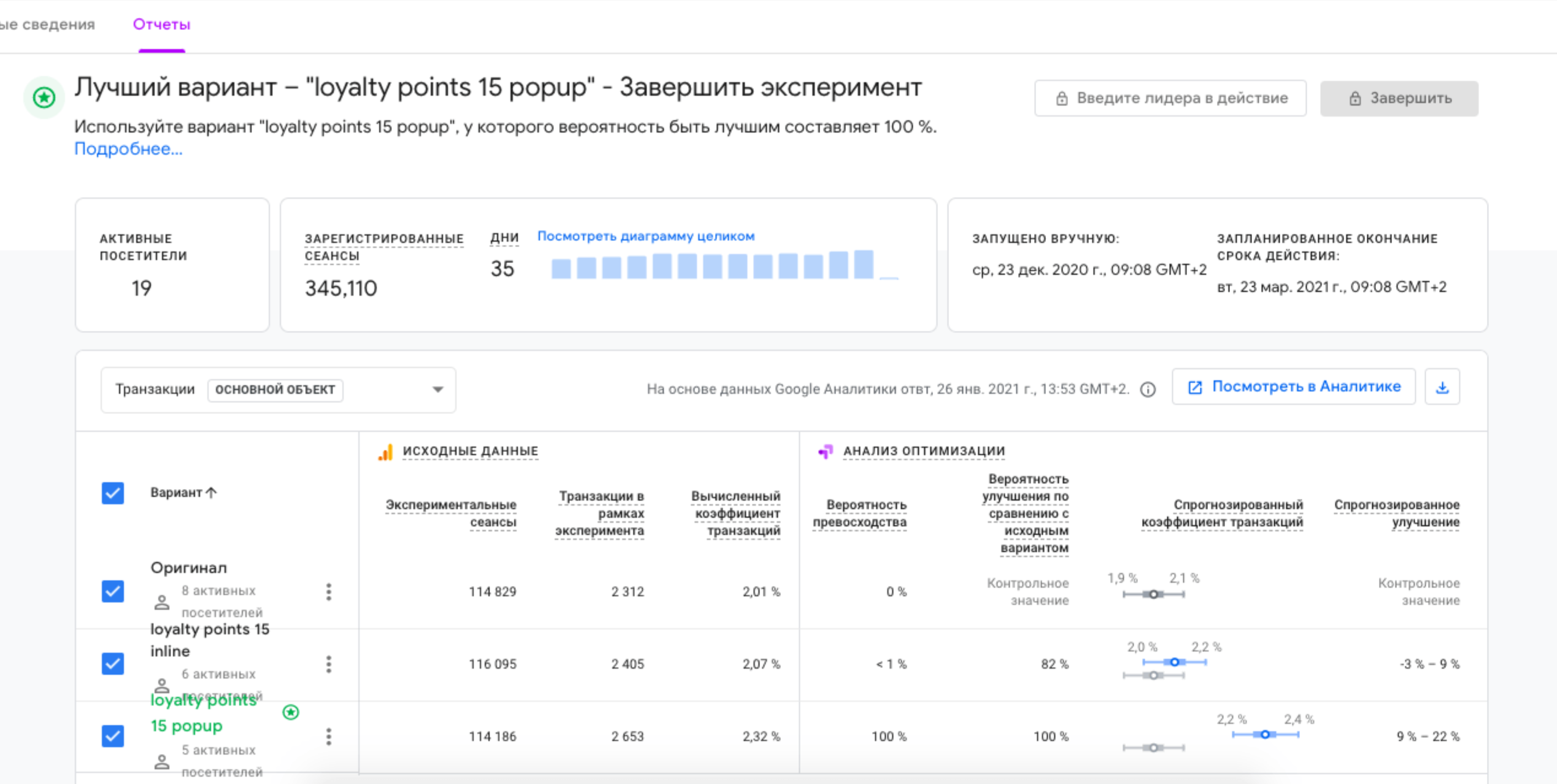This screenshot has width=1557, height=784.
Task: Uncheck the loyalty points 15 inline checkbox
Action: (x=113, y=663)
